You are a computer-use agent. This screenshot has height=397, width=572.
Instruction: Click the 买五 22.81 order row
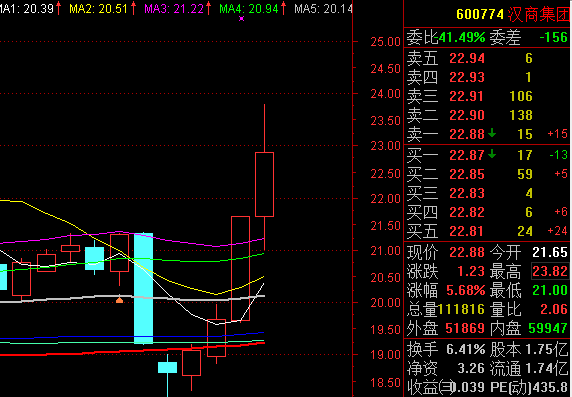click(x=487, y=231)
